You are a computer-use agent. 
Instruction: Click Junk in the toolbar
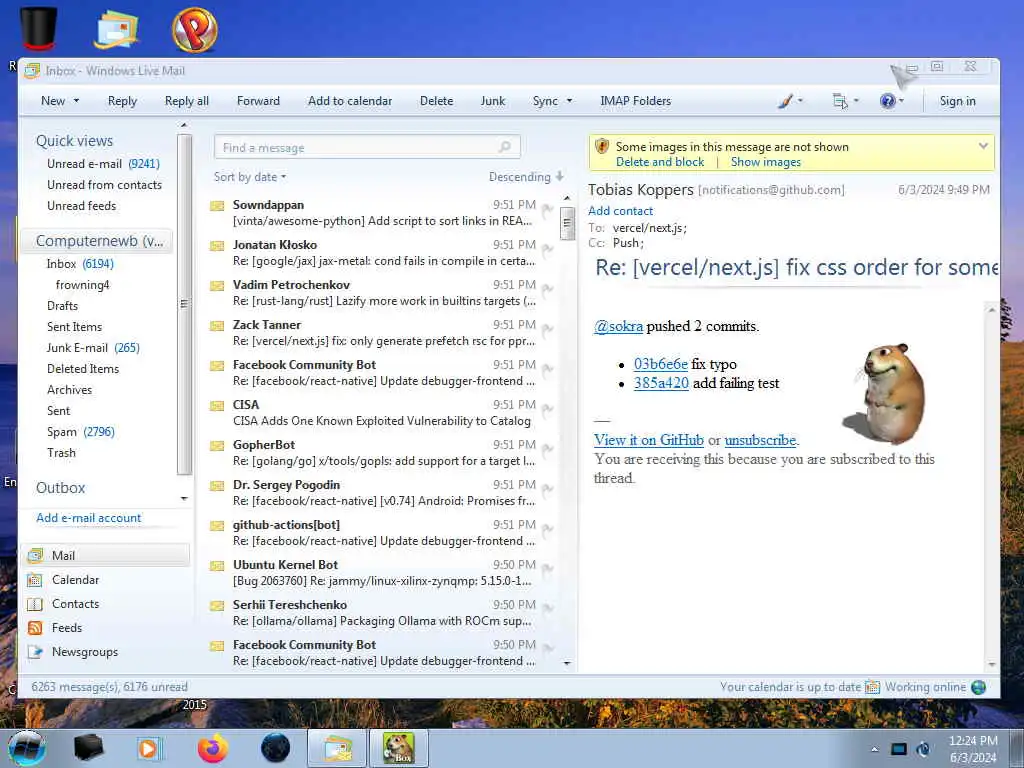[492, 101]
